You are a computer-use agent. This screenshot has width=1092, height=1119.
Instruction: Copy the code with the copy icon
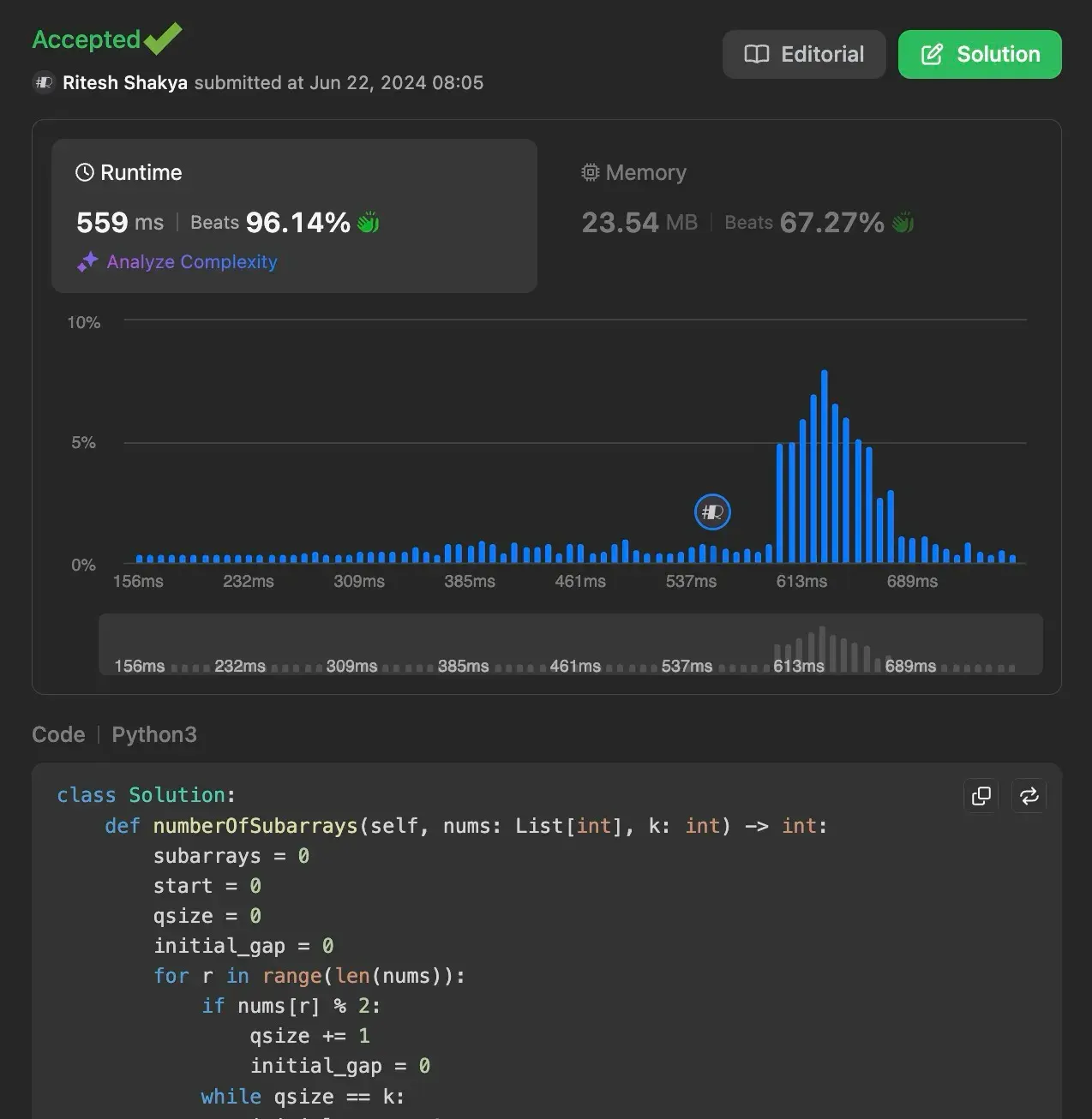[x=981, y=796]
